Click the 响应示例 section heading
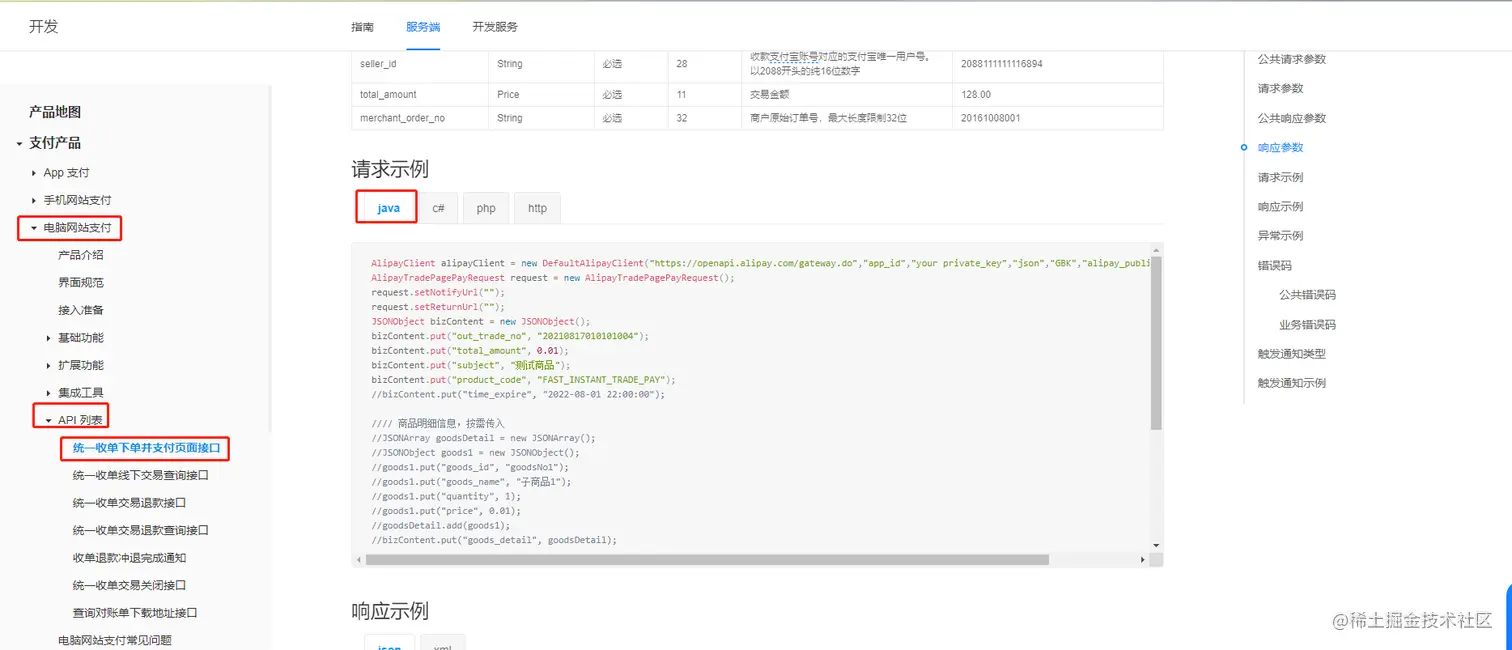1512x650 pixels. pyautogui.click(x=390, y=611)
